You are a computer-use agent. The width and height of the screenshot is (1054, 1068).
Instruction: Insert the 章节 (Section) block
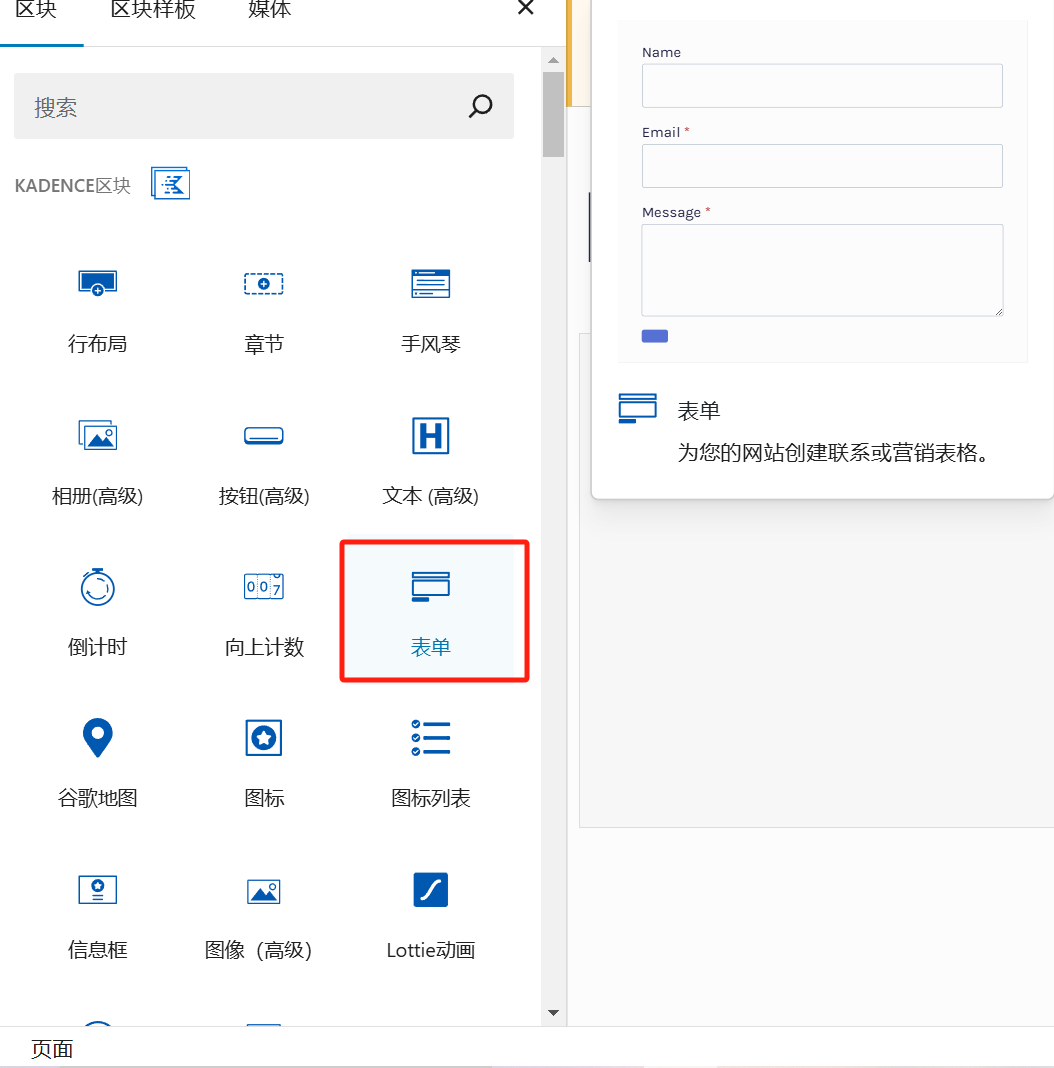pyautogui.click(x=263, y=284)
